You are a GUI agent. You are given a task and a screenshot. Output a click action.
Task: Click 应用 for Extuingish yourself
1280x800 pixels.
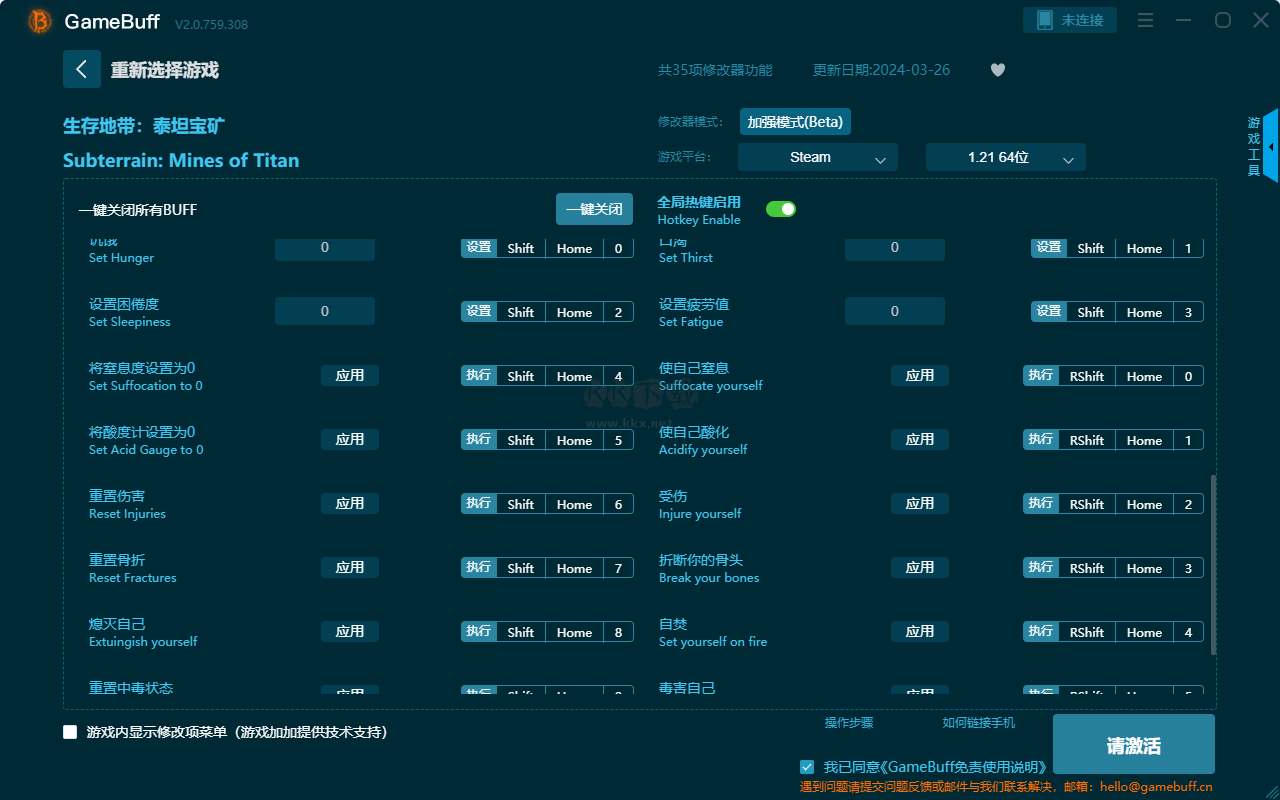coord(350,631)
